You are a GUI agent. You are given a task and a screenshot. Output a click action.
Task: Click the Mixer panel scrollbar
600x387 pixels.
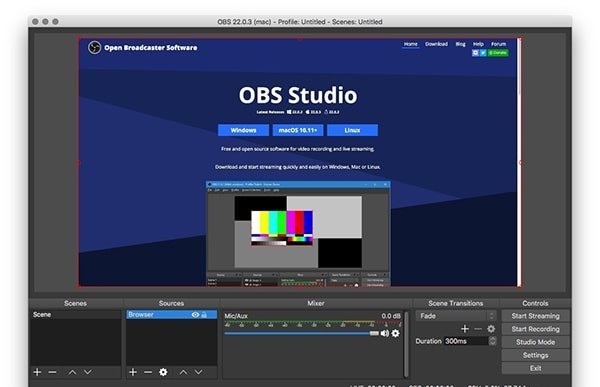pyautogui.click(x=406, y=344)
